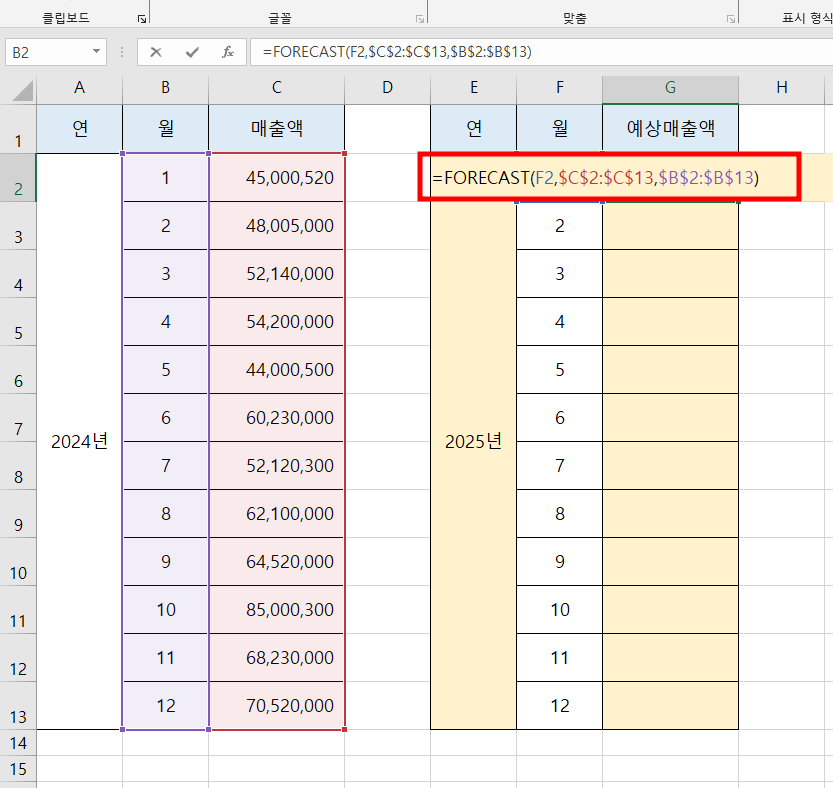Click cell with value 70,520,000
The height and width of the screenshot is (788, 833).
click(x=276, y=706)
